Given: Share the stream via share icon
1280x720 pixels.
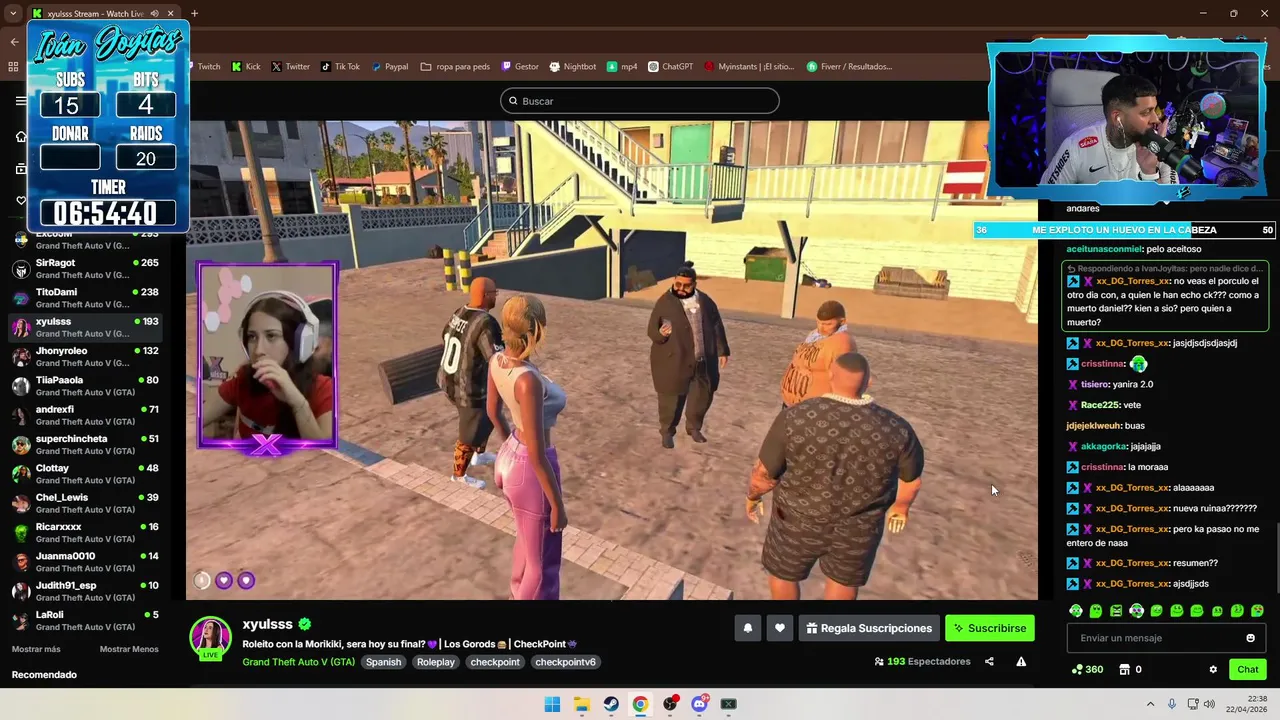Looking at the screenshot, I should pos(989,661).
